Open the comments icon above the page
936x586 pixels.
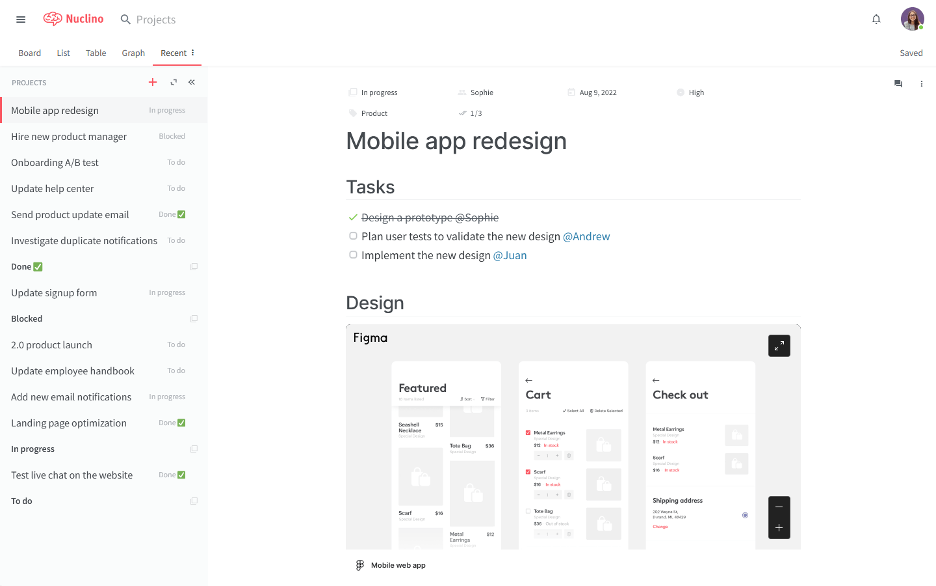tap(897, 84)
